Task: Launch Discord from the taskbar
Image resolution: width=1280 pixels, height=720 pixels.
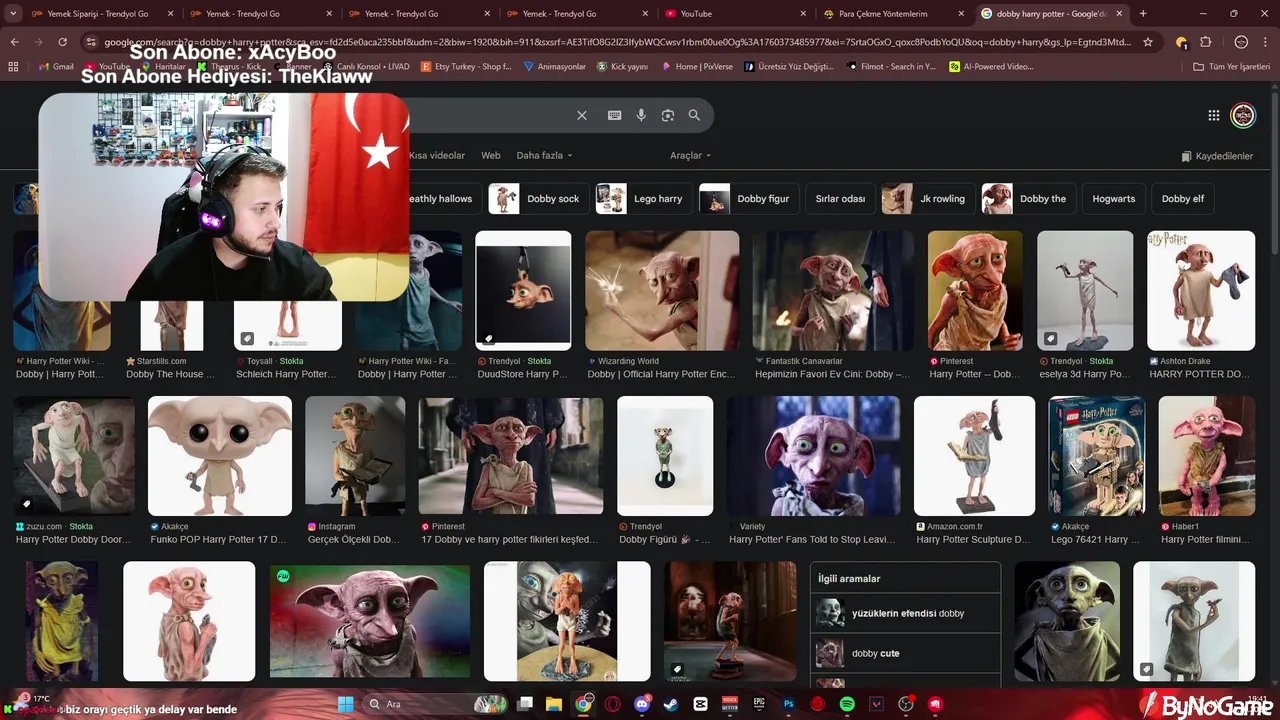Action: point(642,704)
